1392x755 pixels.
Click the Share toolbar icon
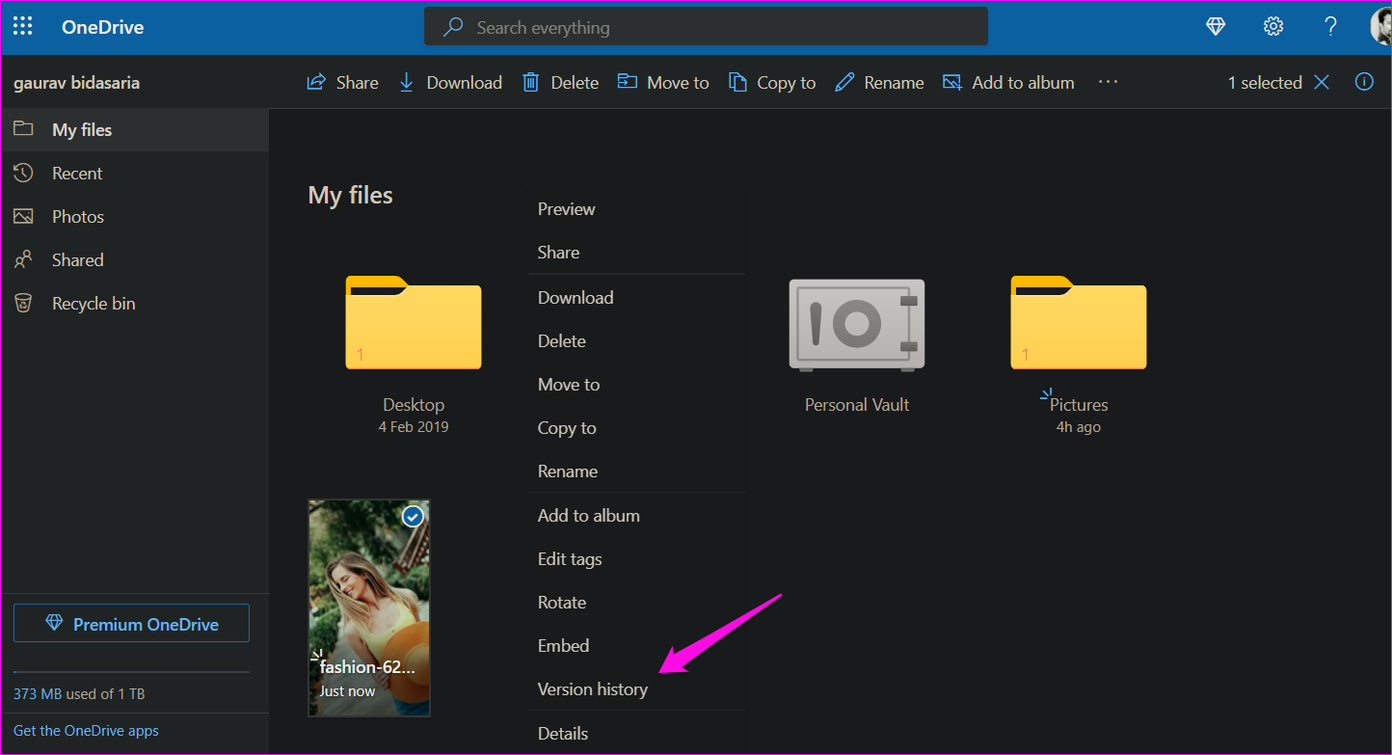[316, 82]
